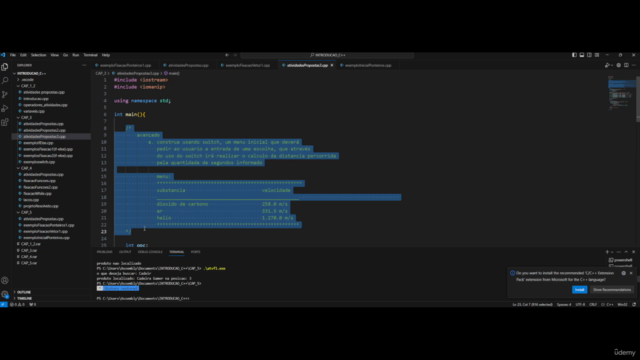640x360 pixels.
Task: Click the run code icon in editor toolbar
Action: click(607, 65)
